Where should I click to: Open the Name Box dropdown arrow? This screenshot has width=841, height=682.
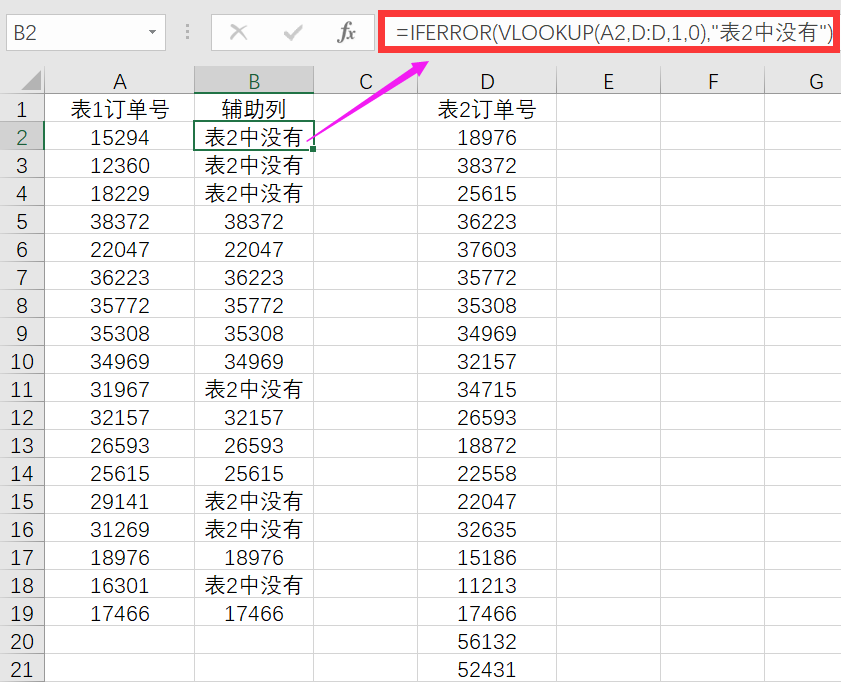coord(152,33)
